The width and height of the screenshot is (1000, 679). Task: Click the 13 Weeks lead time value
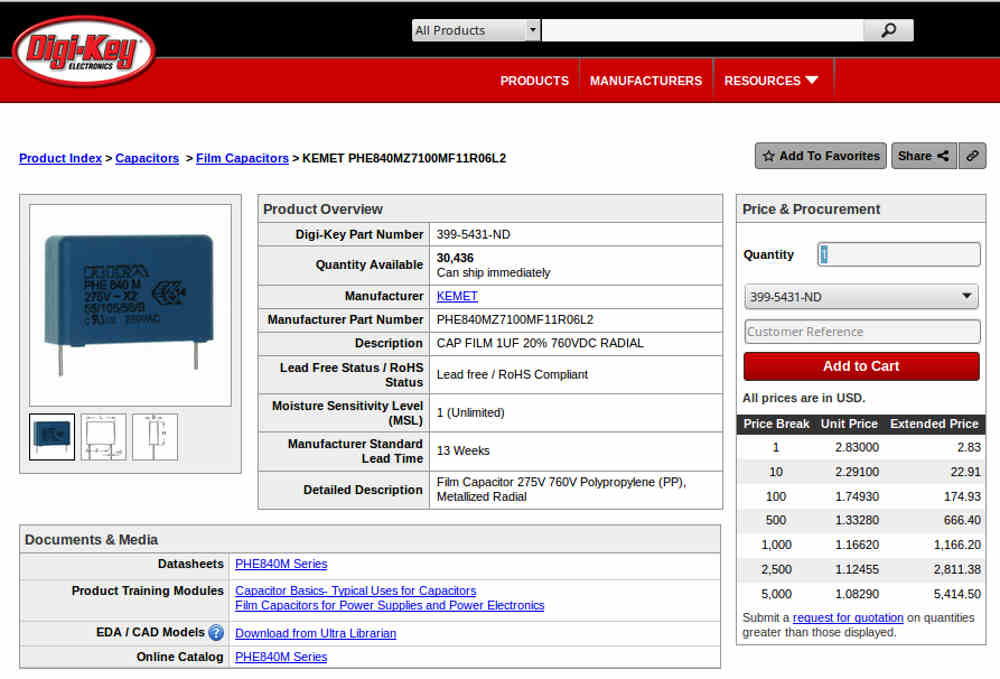(463, 451)
